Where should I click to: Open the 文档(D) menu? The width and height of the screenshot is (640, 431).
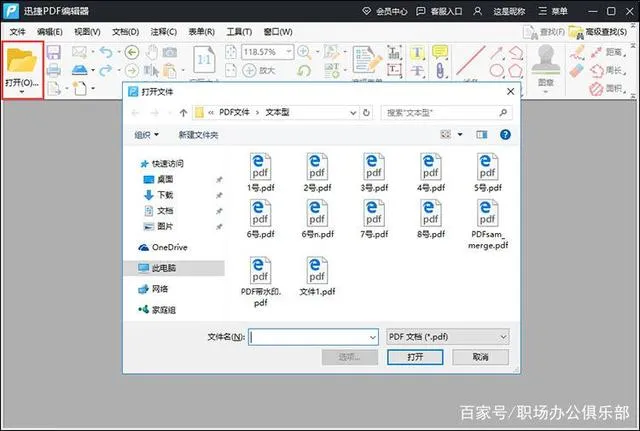[x=126, y=32]
